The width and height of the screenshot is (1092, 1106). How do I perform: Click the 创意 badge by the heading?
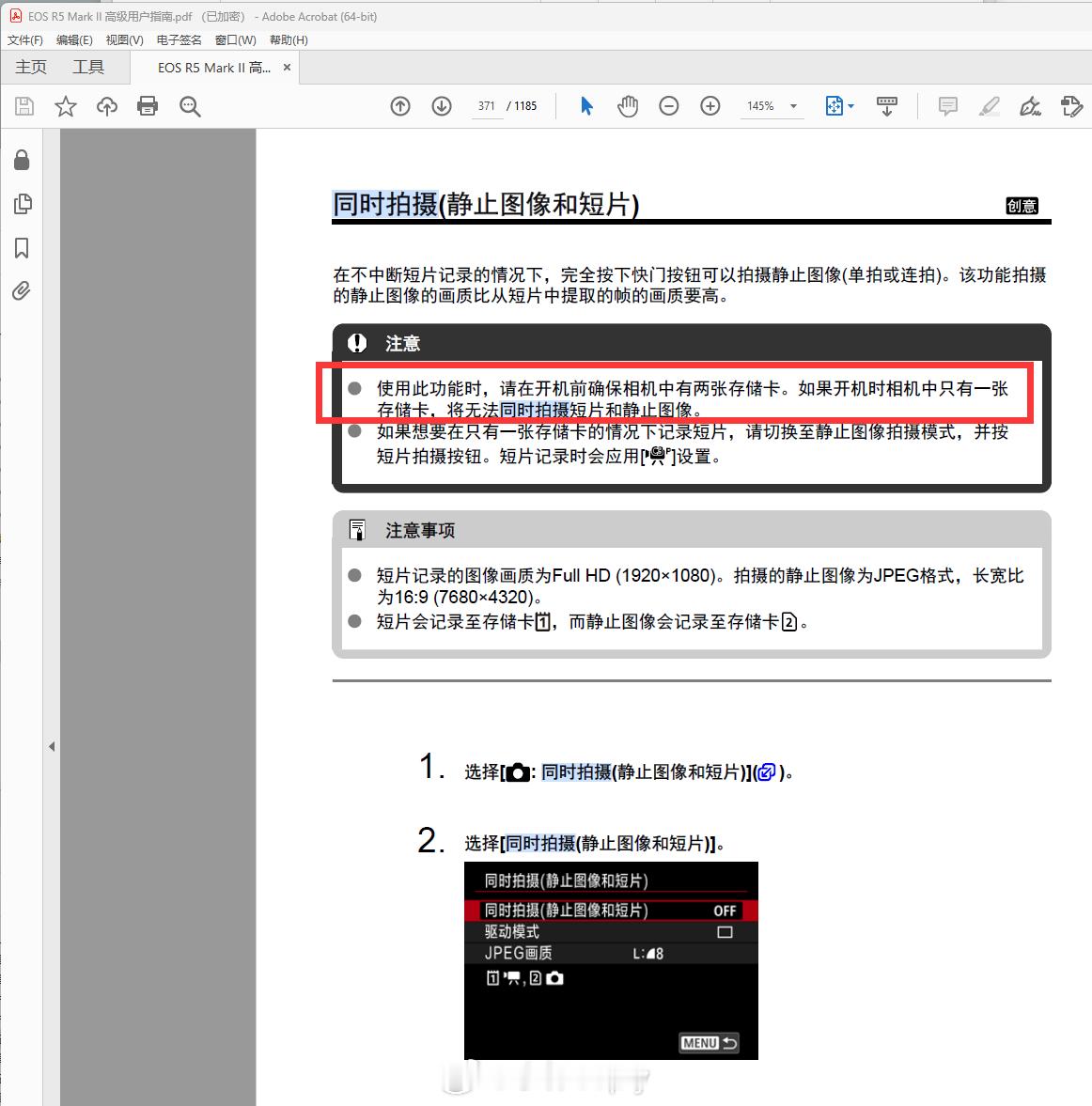[1022, 206]
